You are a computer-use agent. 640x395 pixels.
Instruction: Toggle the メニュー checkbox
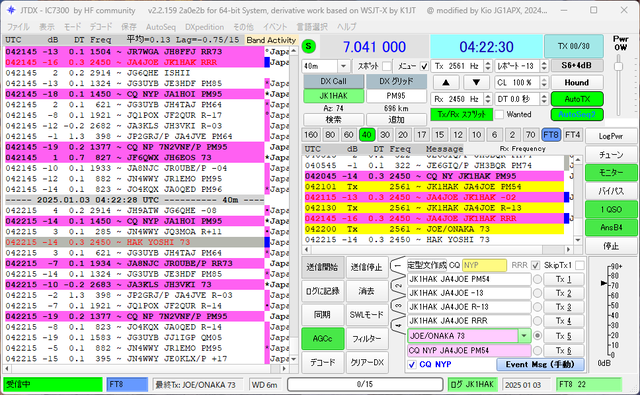point(424,66)
